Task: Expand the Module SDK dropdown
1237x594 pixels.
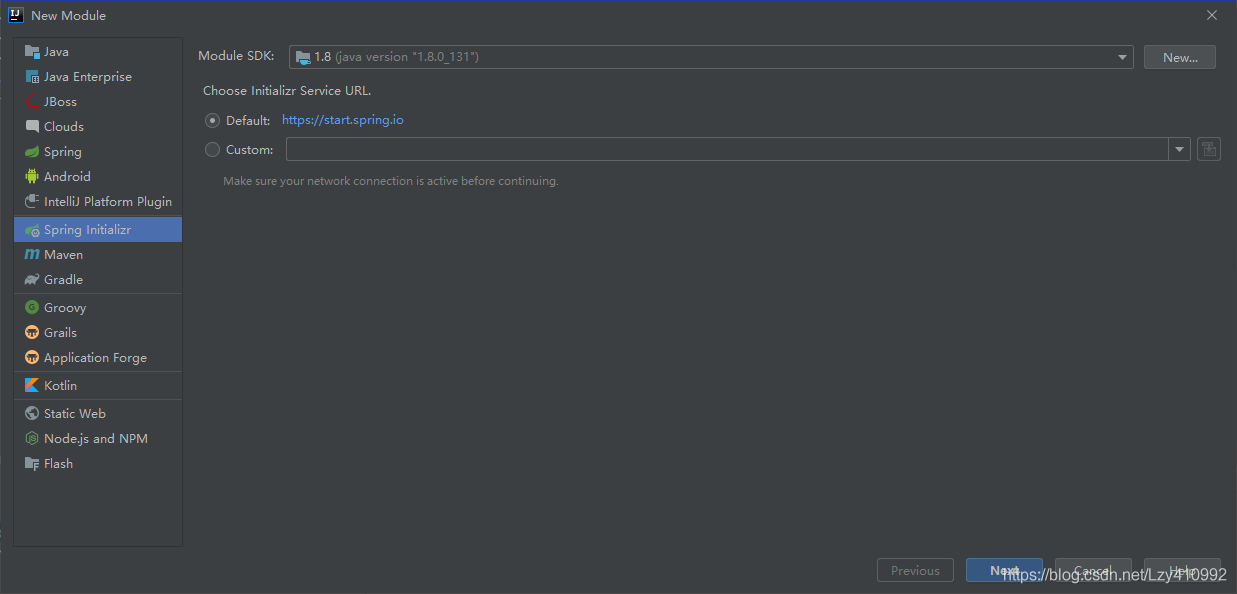Action: [1122, 57]
